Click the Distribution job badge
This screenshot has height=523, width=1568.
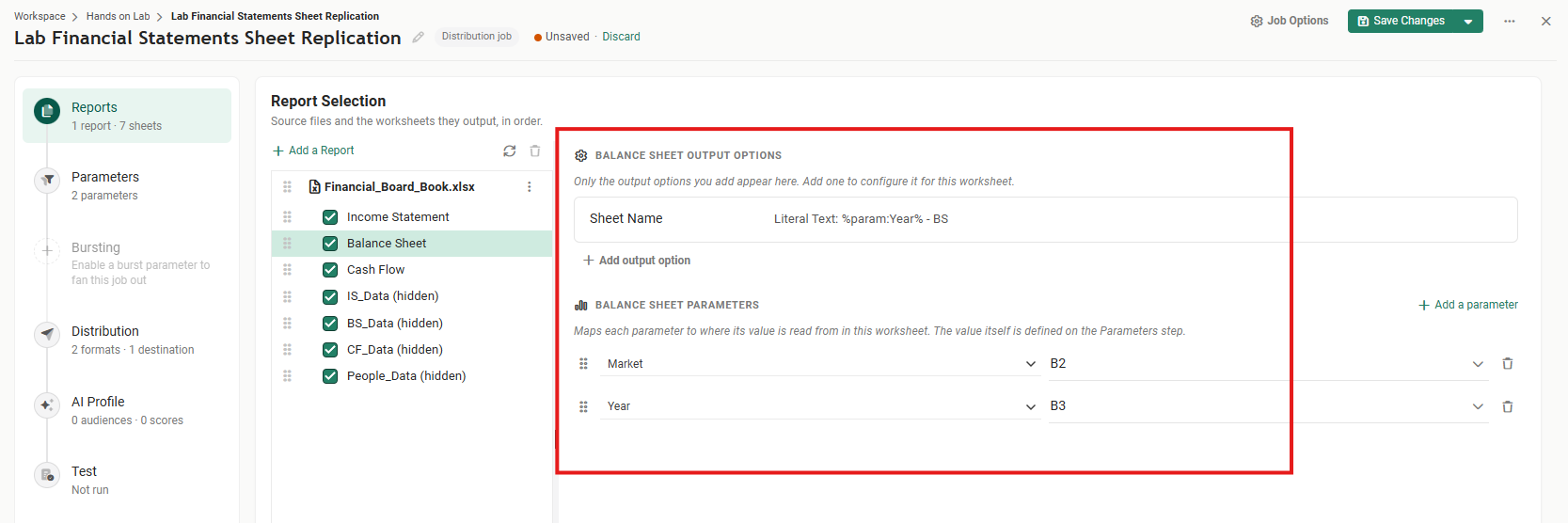click(x=477, y=37)
